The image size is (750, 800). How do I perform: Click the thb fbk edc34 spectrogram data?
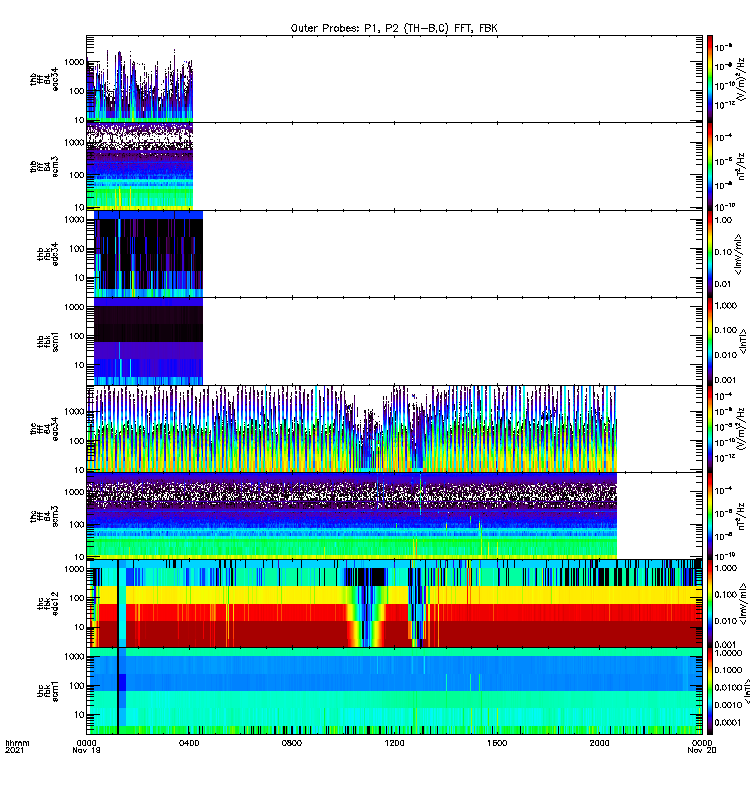[x=148, y=254]
